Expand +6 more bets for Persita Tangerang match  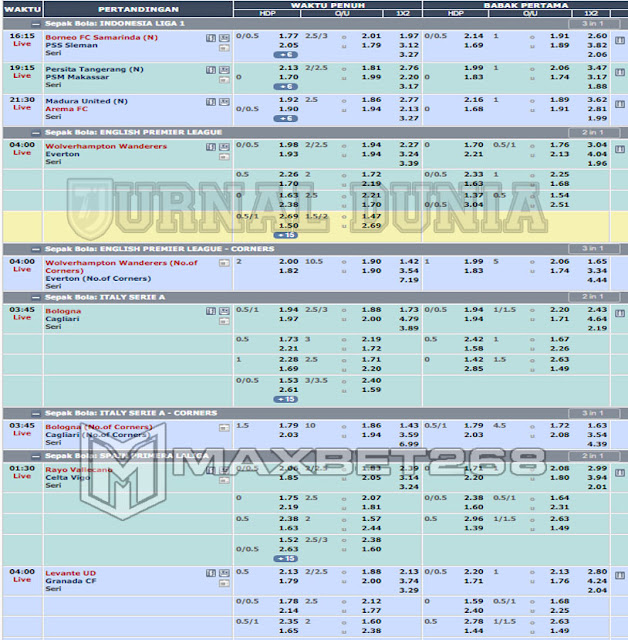(x=286, y=87)
